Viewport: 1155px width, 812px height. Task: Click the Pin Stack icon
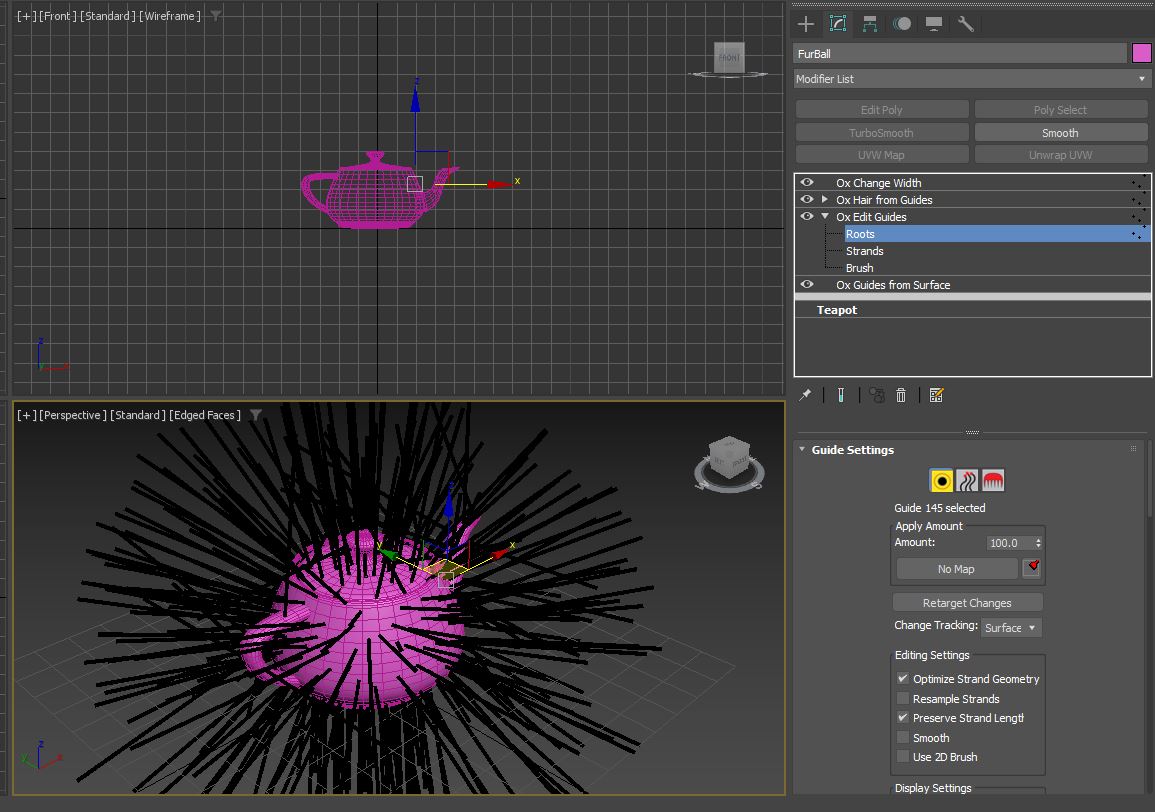805,395
